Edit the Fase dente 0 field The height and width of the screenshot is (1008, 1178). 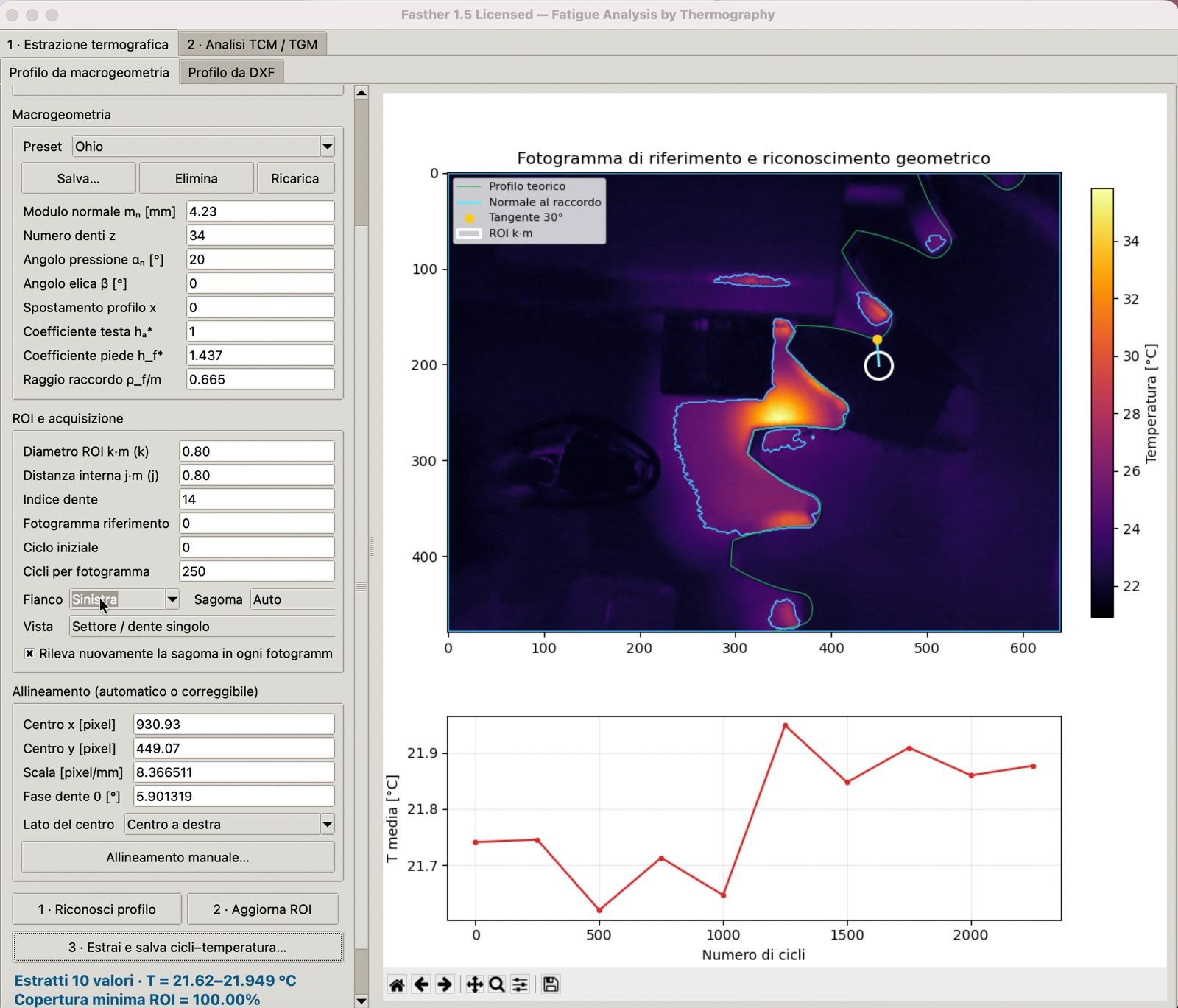[233, 796]
